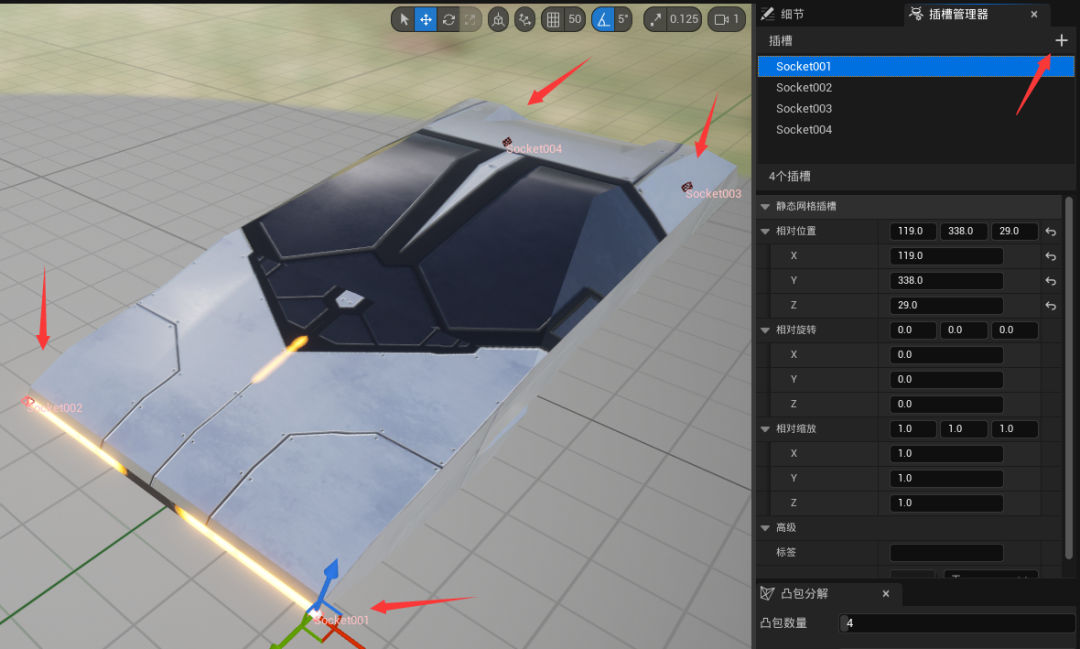The width and height of the screenshot is (1080, 649).
Task: Select Socket002 marker in viewport
Action: (x=28, y=401)
